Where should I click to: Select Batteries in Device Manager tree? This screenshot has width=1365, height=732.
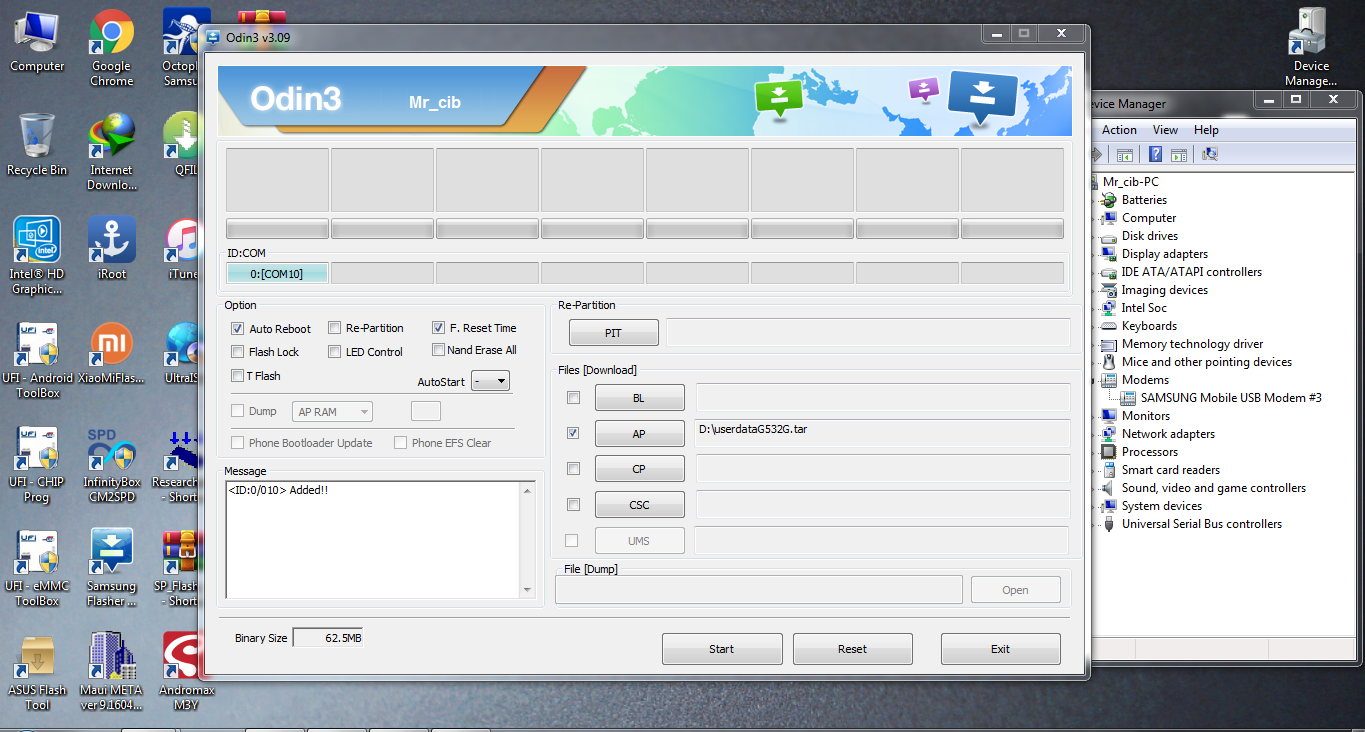coord(1144,200)
